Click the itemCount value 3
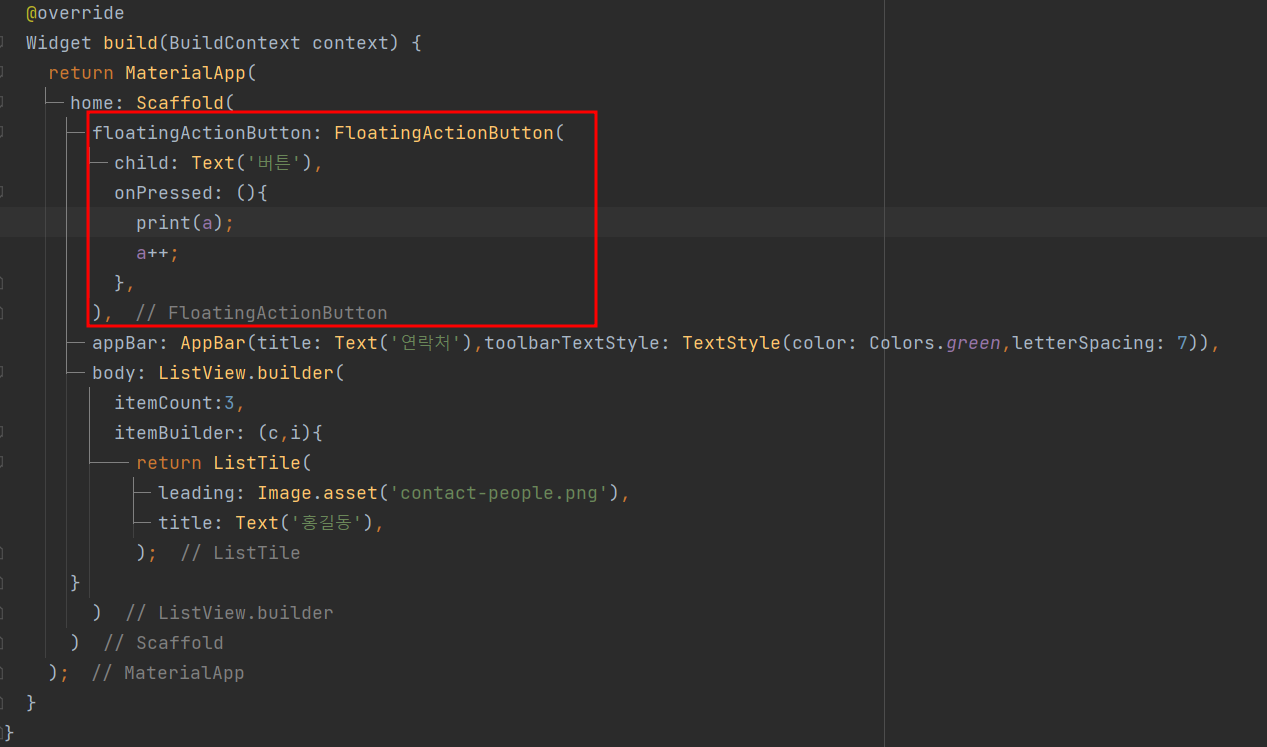Screen dimensions: 1267x747 coord(228,402)
